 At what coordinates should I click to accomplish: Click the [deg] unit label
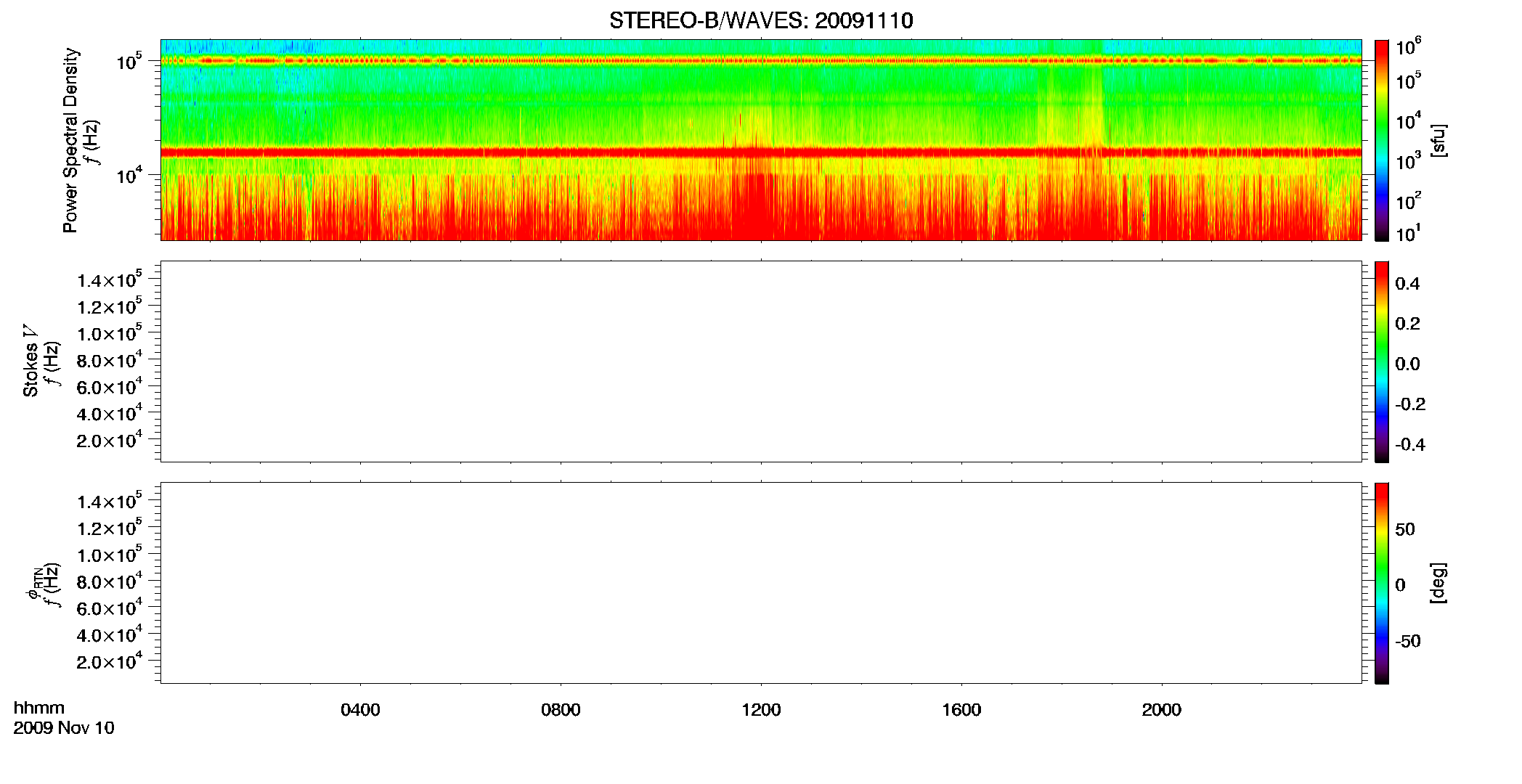[x=1438, y=583]
